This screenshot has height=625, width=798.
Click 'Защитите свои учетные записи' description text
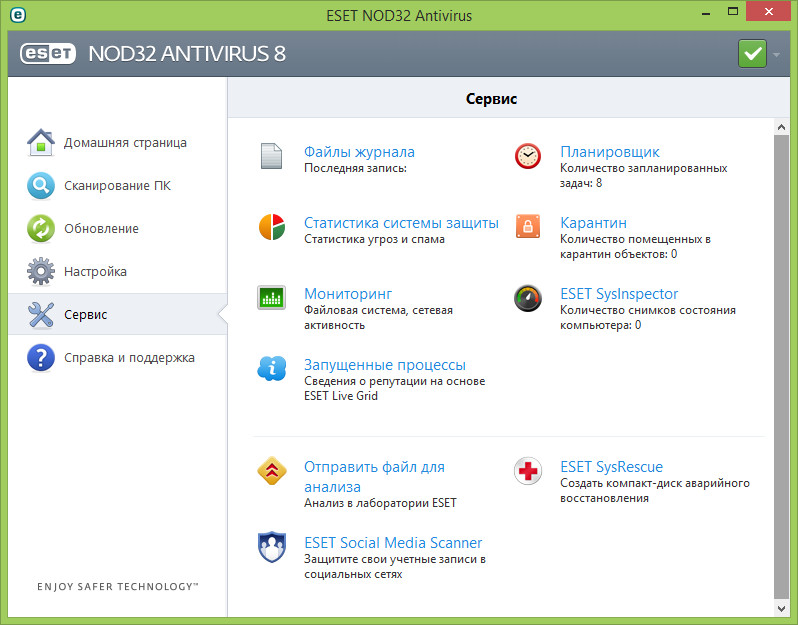(395, 566)
